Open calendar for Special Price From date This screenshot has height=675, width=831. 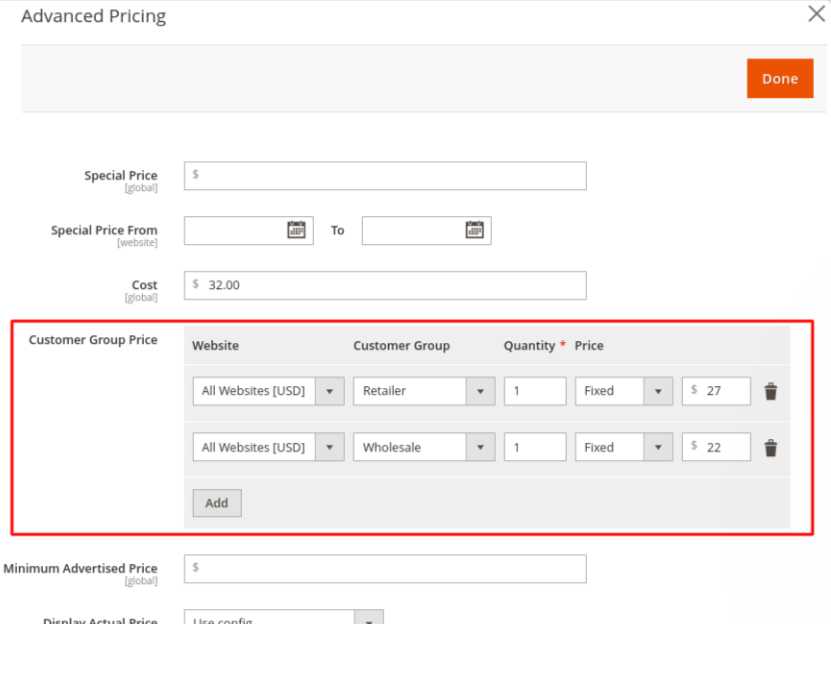[296, 230]
